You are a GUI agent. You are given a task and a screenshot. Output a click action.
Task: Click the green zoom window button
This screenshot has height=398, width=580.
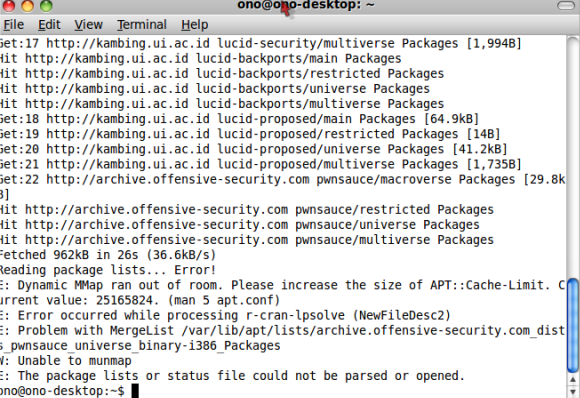pyautogui.click(x=46, y=5)
